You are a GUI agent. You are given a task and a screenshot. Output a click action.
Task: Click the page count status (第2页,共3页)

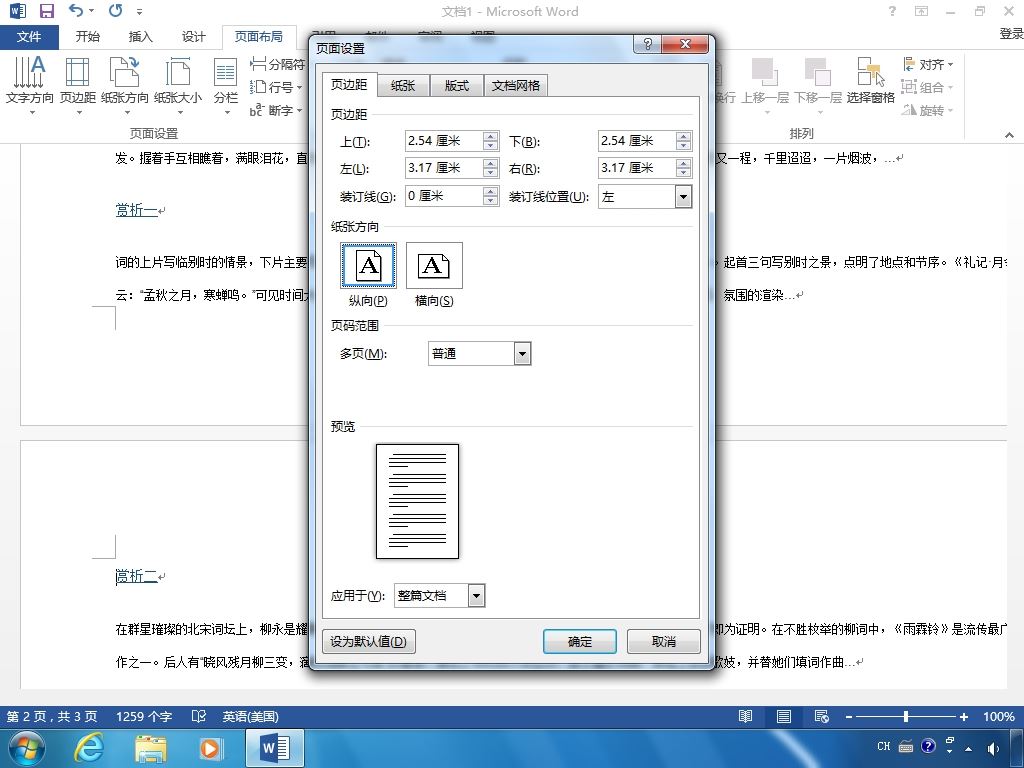[x=52, y=716]
